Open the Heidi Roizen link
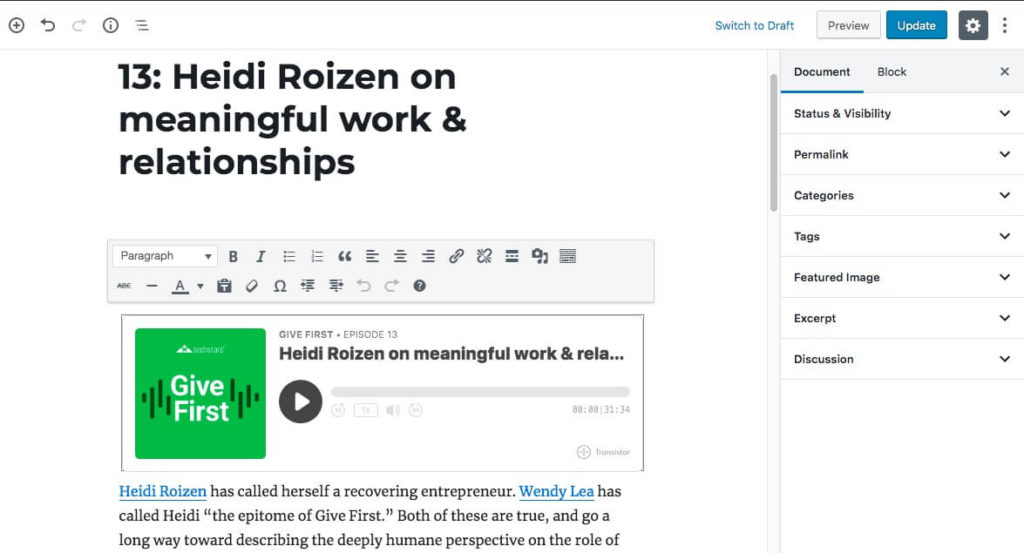 [163, 491]
